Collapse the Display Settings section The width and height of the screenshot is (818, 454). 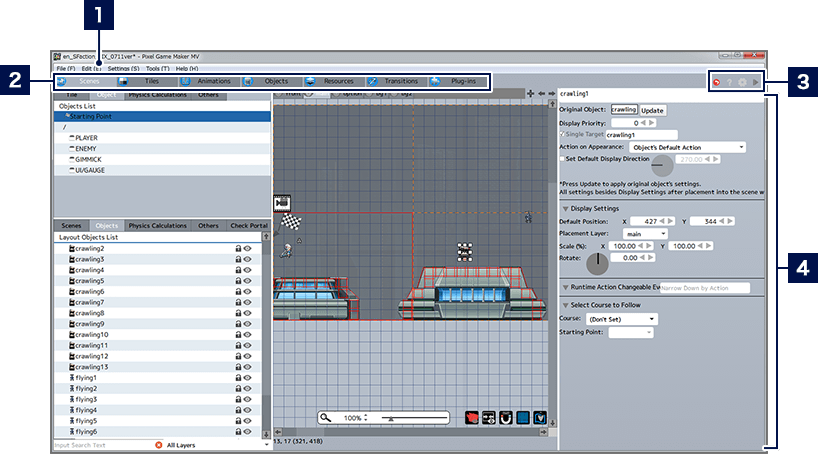click(x=566, y=209)
